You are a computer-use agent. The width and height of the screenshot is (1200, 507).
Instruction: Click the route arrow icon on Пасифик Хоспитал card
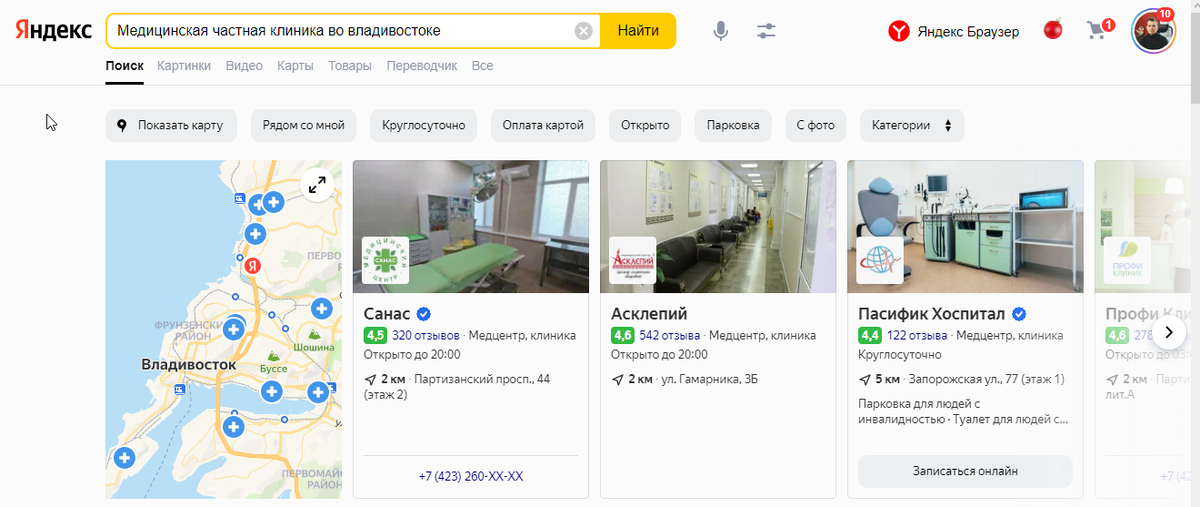[865, 379]
